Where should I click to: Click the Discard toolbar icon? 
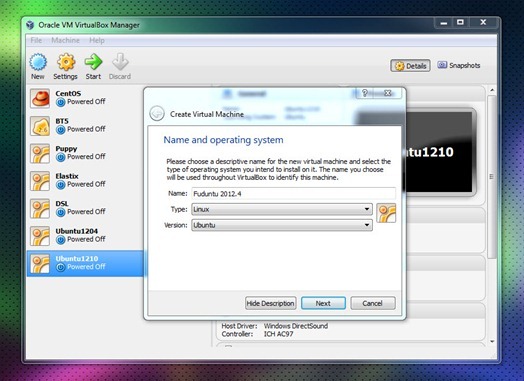[120, 62]
